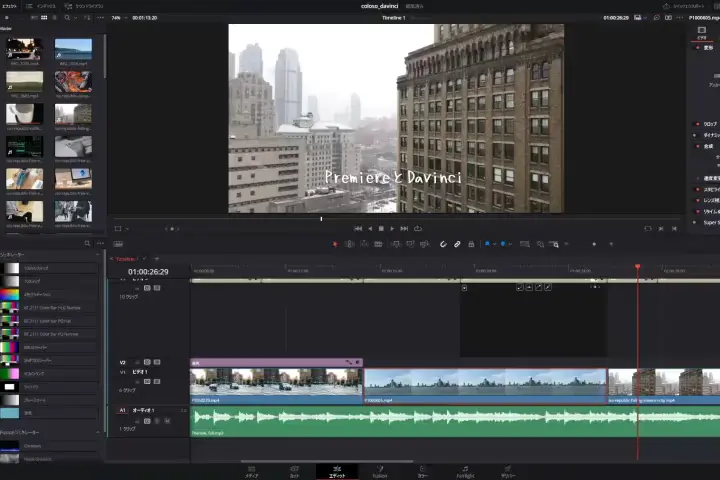Image resolution: width=720 pixels, height=480 pixels.
Task: Play the timeline forward
Action: [x=392, y=228]
